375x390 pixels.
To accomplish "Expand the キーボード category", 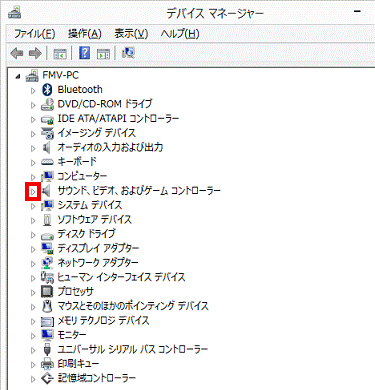I will pos(33,163).
